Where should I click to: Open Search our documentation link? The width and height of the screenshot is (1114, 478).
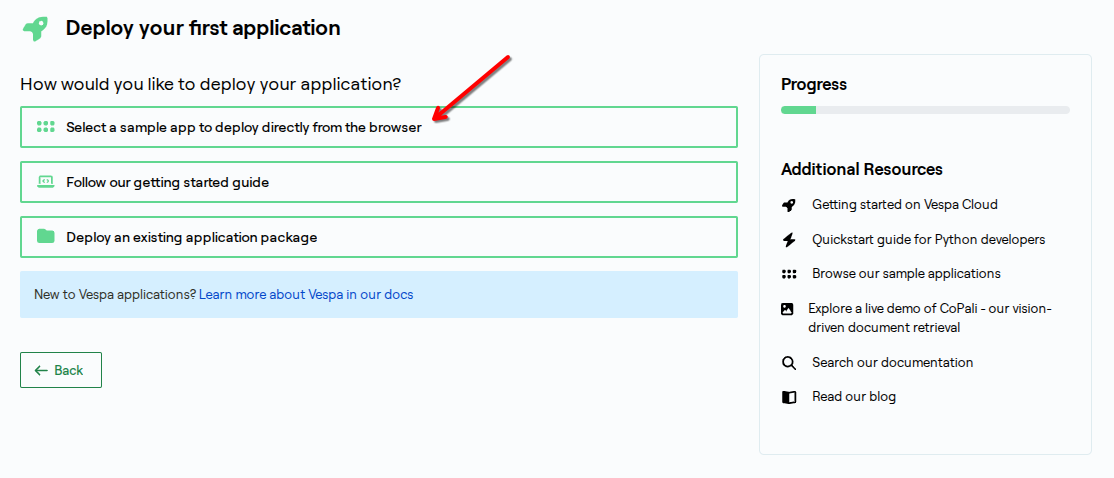(x=892, y=363)
